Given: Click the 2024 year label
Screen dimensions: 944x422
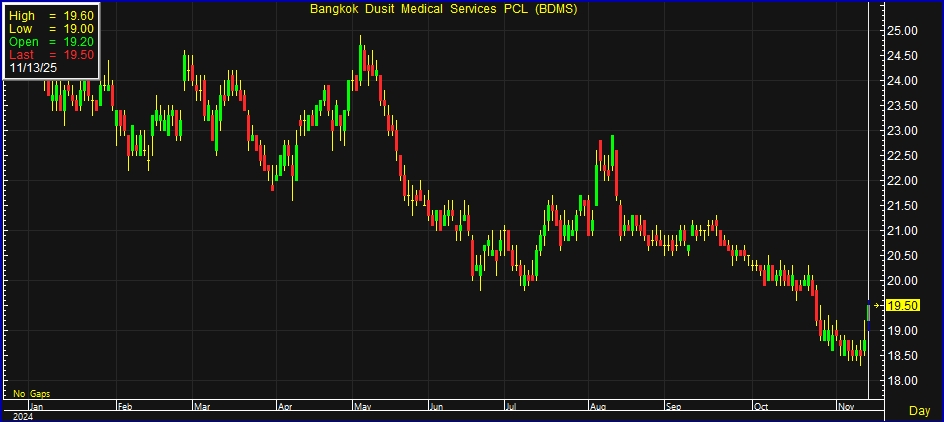Looking at the screenshot, I should pyautogui.click(x=21, y=416).
